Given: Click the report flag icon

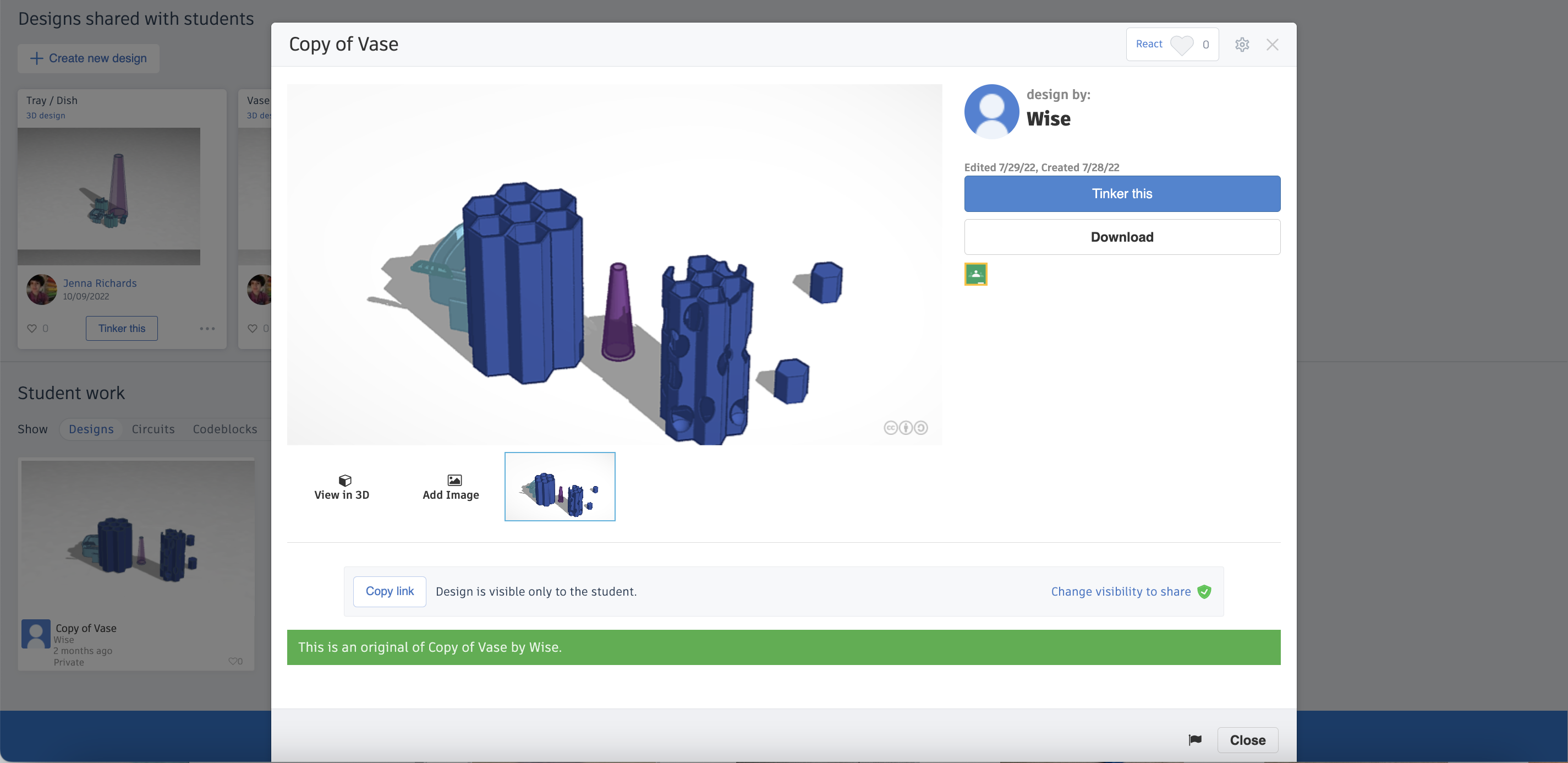Looking at the screenshot, I should click(1195, 739).
